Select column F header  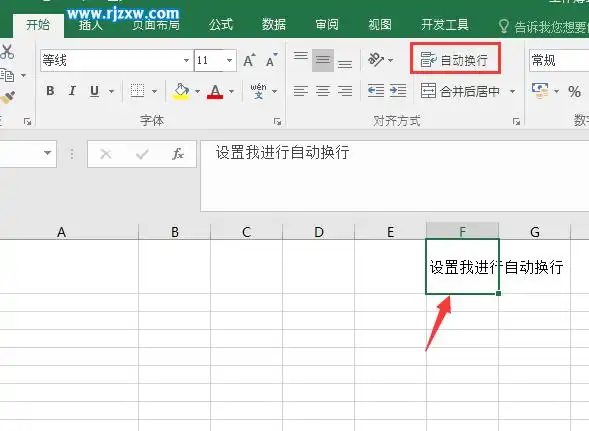click(462, 231)
